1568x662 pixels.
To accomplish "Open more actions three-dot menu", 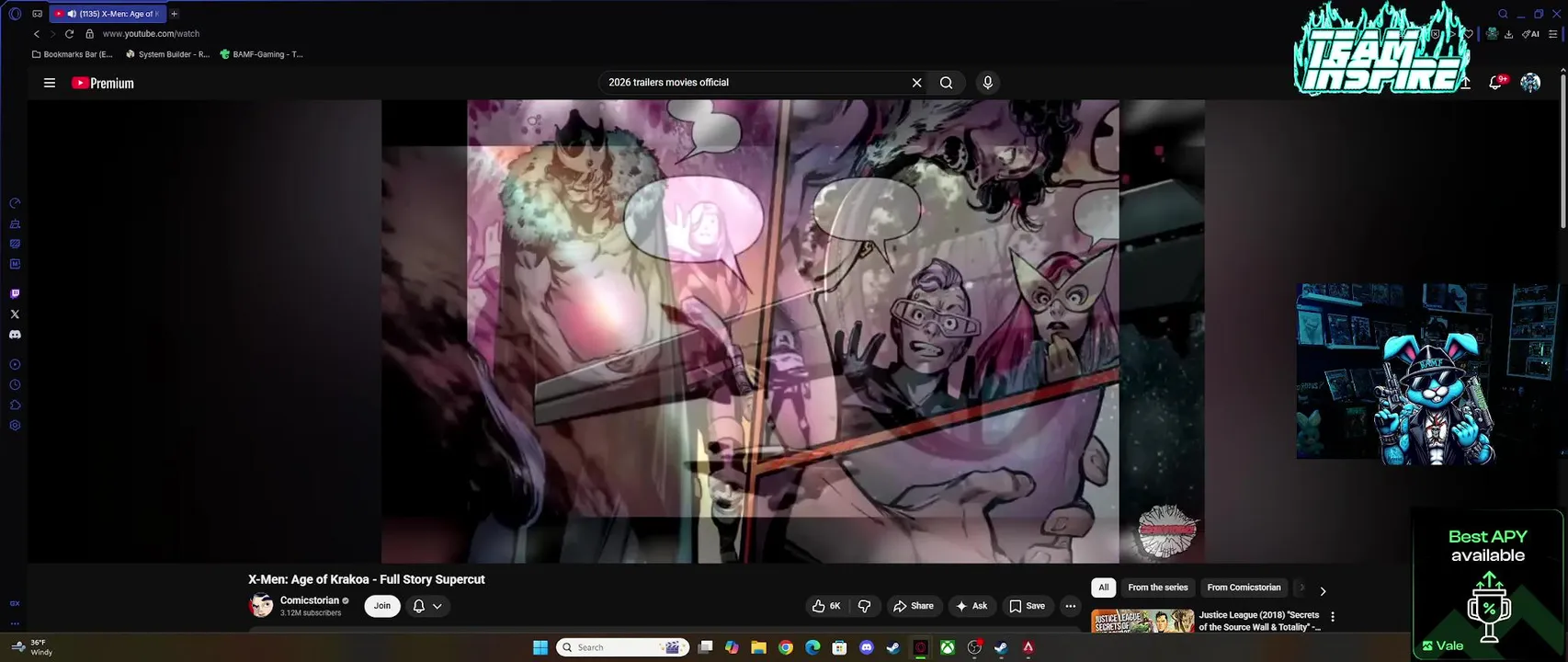I will [1070, 606].
